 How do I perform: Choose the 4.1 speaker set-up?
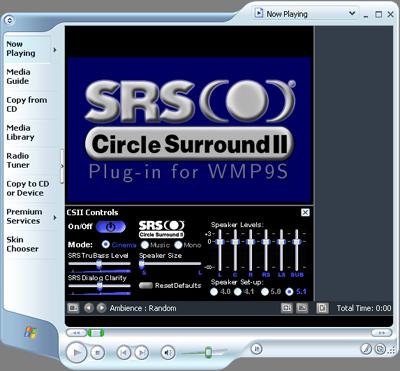(238, 292)
